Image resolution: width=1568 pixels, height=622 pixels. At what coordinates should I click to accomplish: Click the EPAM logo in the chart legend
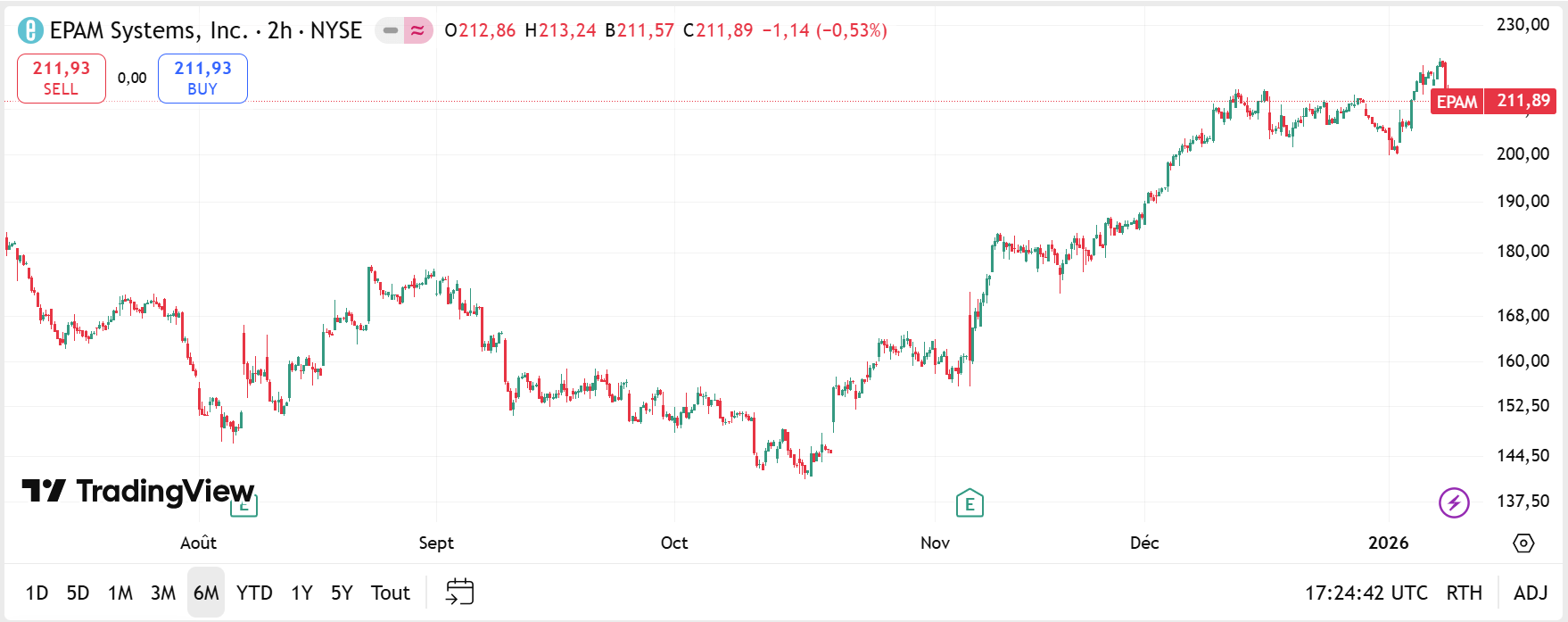pos(28,29)
